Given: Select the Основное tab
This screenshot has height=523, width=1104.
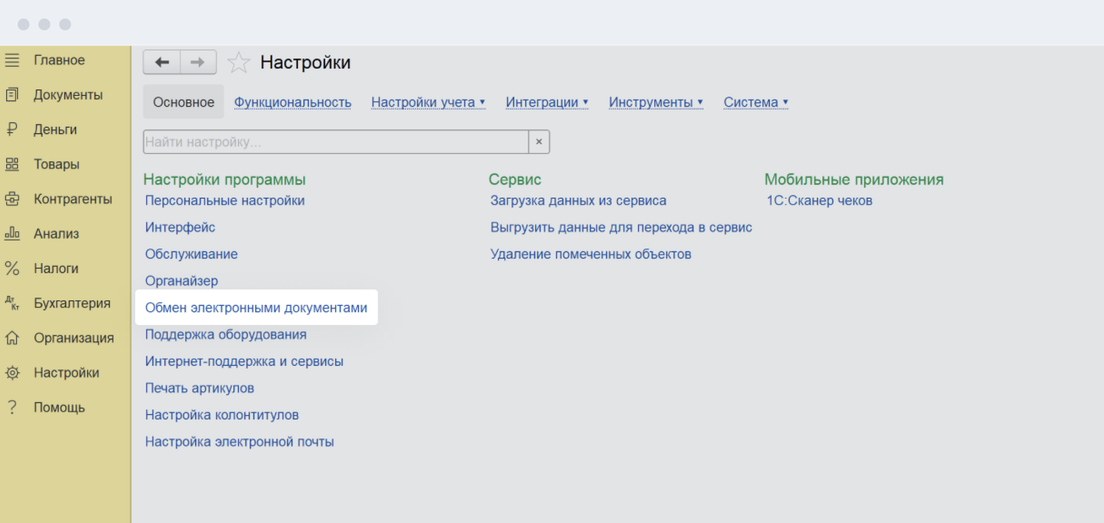Looking at the screenshot, I should click(184, 102).
